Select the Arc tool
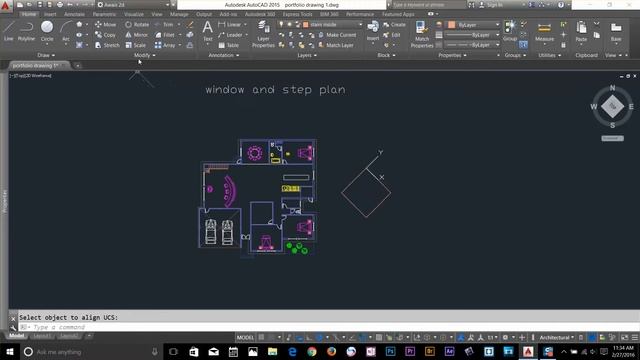 pyautogui.click(x=66, y=31)
